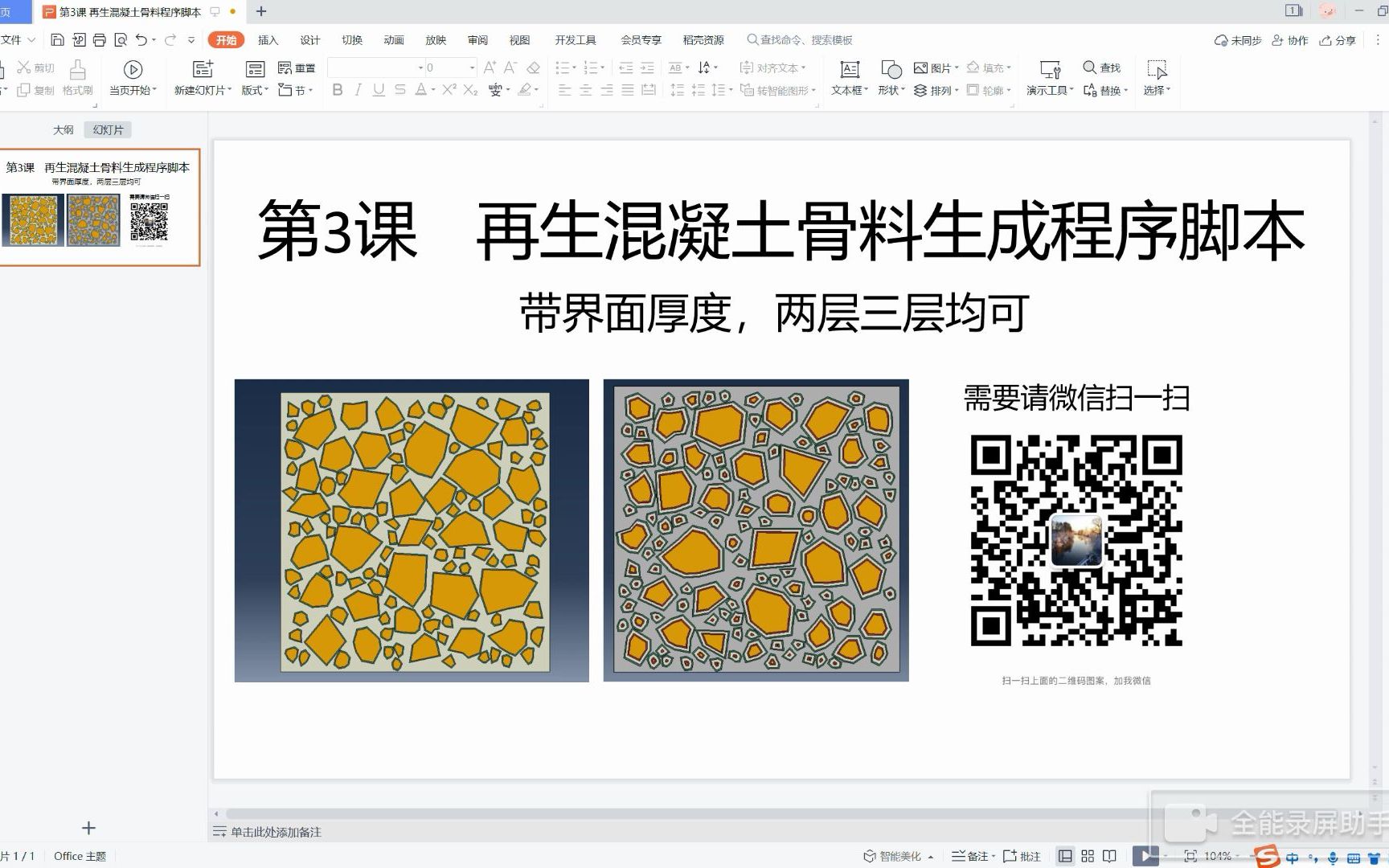Toggle left text alignment
Viewport: 1389px width, 868px height.
pyautogui.click(x=565, y=90)
